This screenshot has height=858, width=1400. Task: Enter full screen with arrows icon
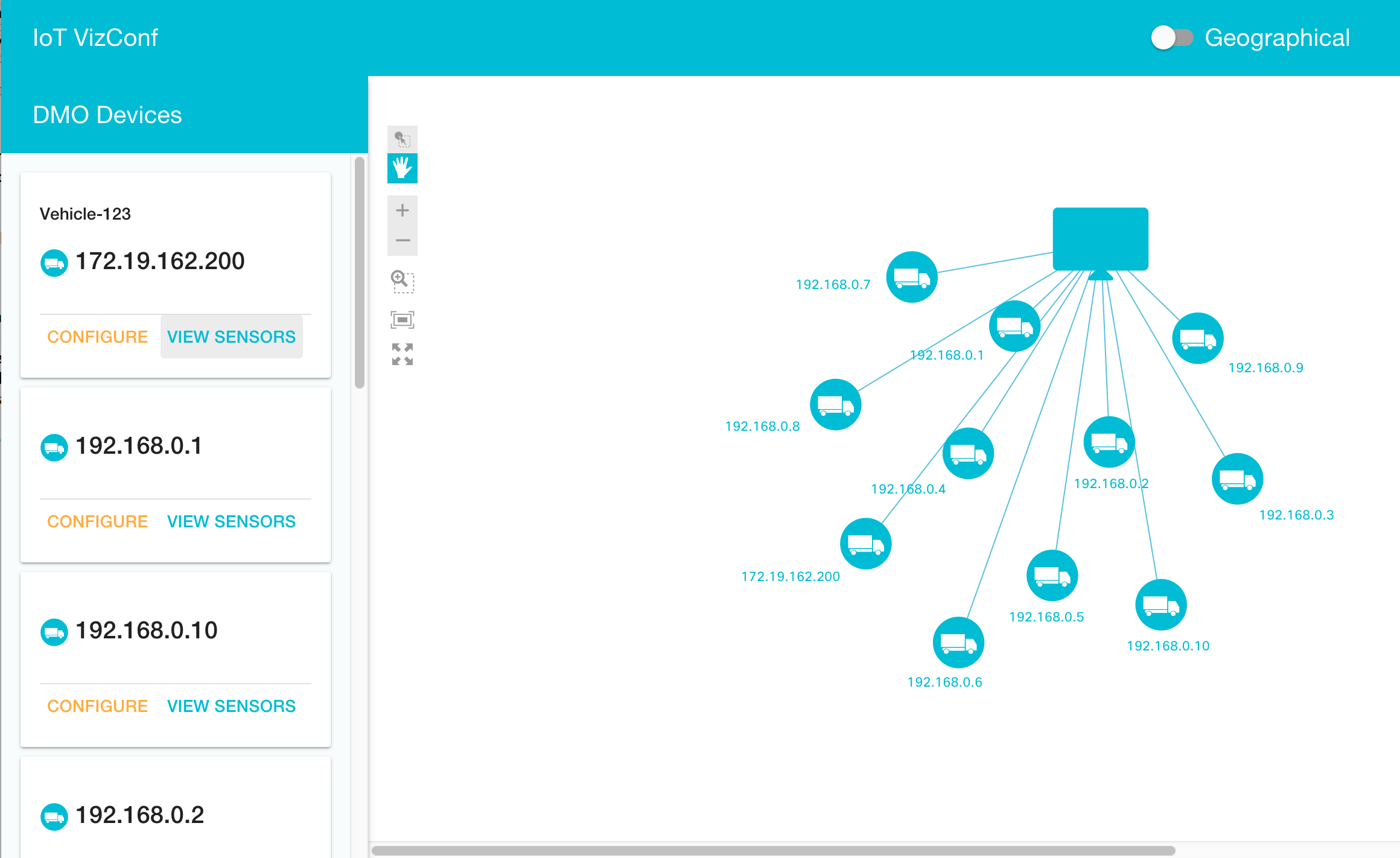tap(402, 354)
